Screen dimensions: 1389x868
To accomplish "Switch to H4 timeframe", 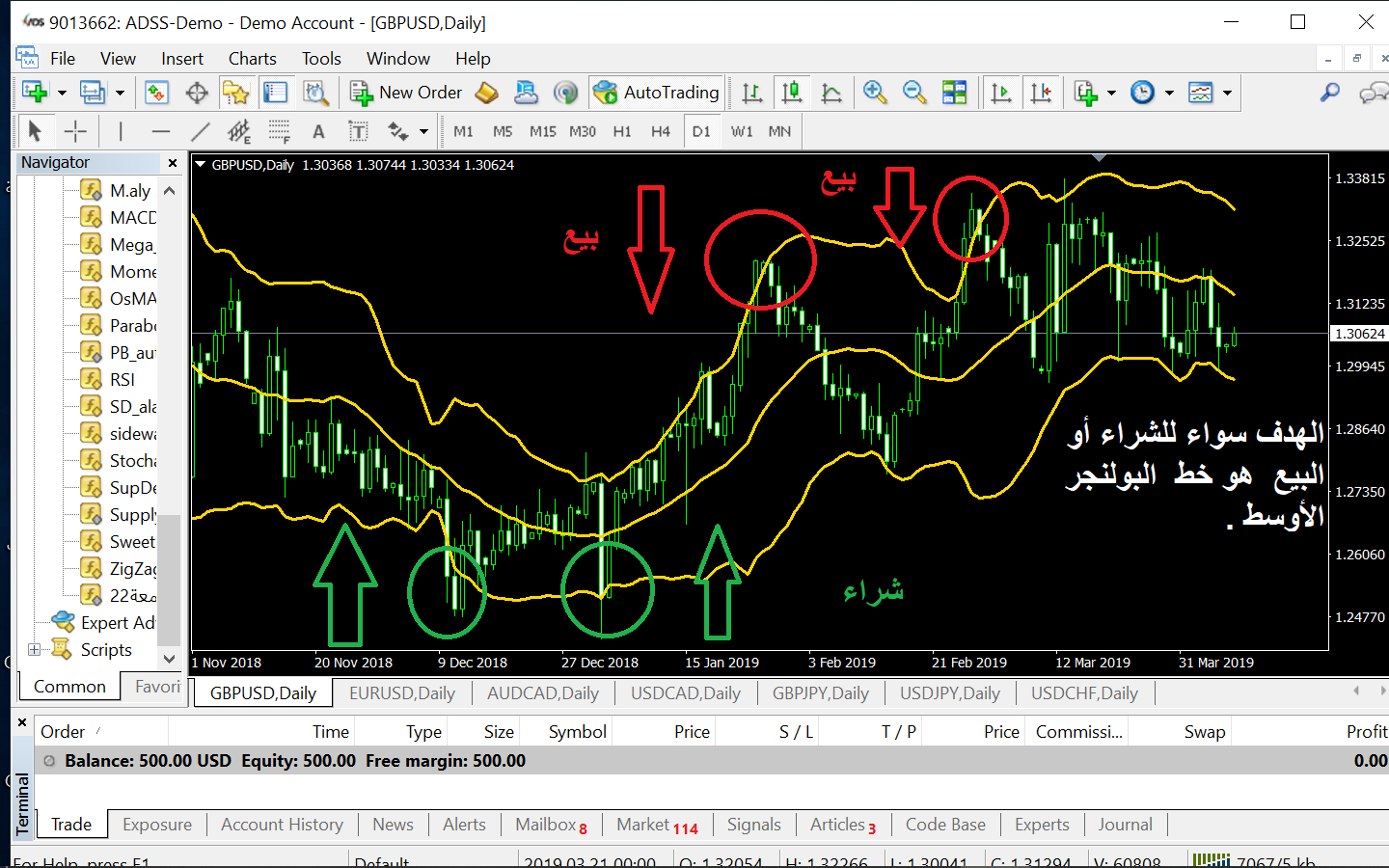I will click(661, 131).
